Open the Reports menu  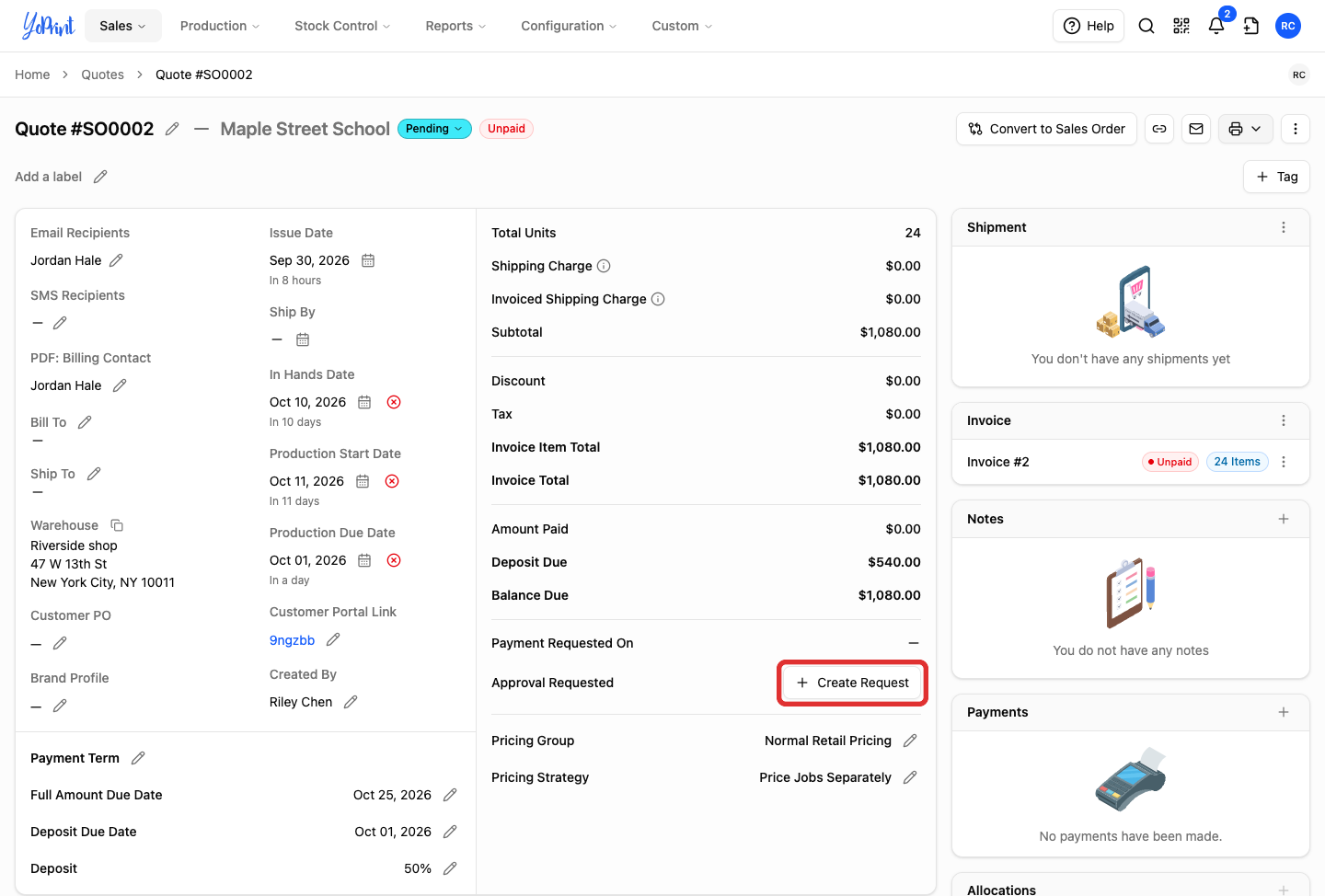(455, 26)
